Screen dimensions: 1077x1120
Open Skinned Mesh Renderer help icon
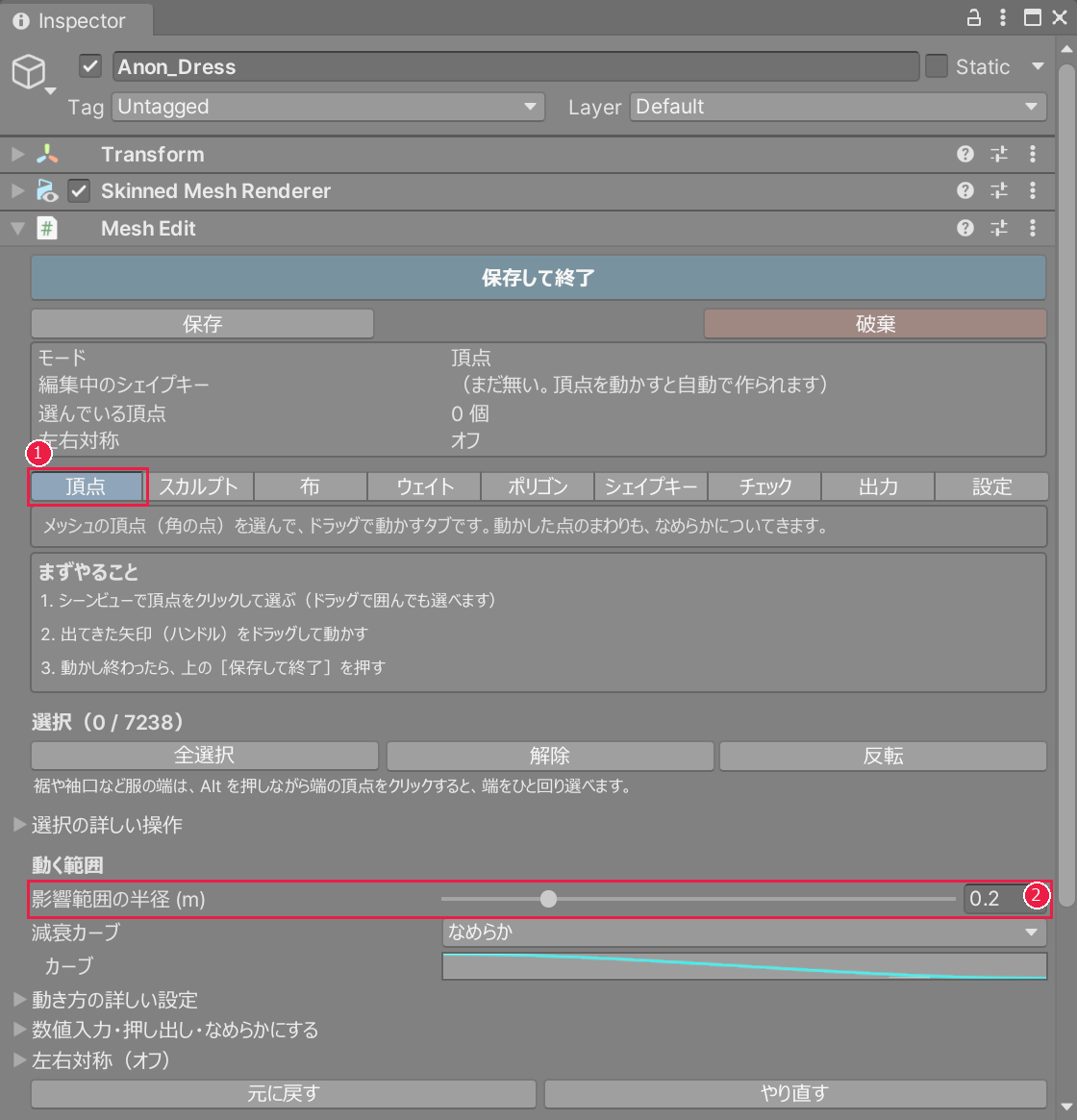964,190
